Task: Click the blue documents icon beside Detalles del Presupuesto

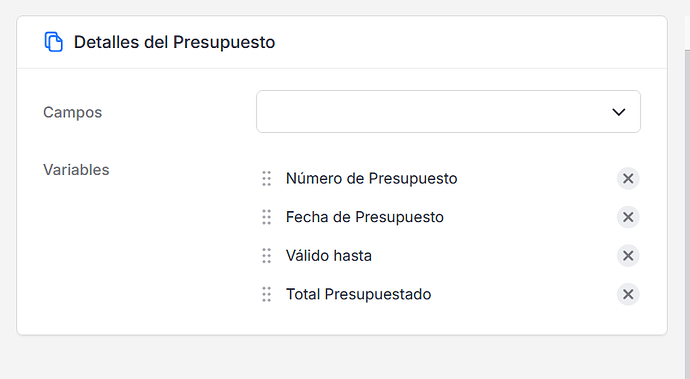Action: tap(54, 42)
